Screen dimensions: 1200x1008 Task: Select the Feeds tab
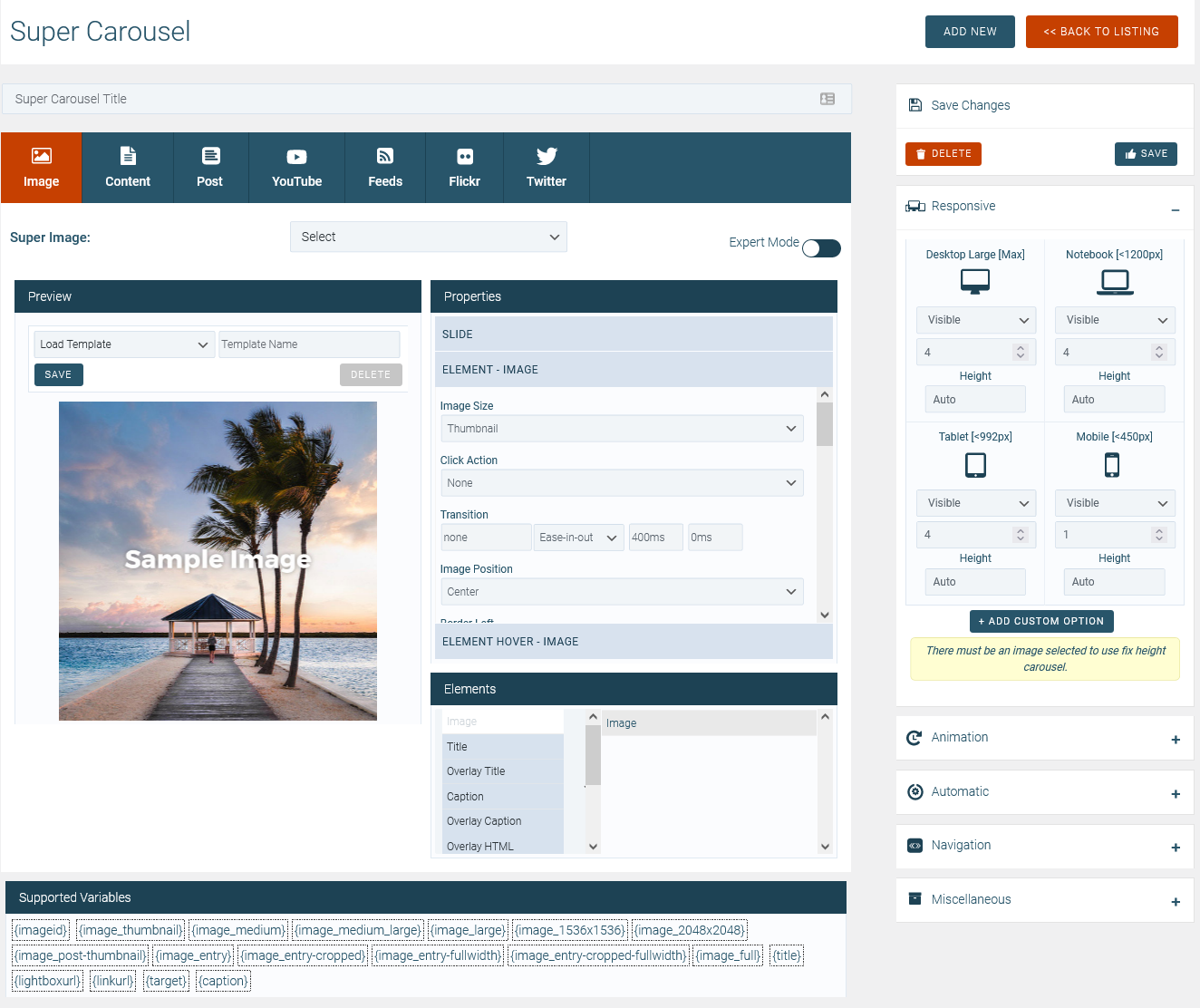[385, 168]
